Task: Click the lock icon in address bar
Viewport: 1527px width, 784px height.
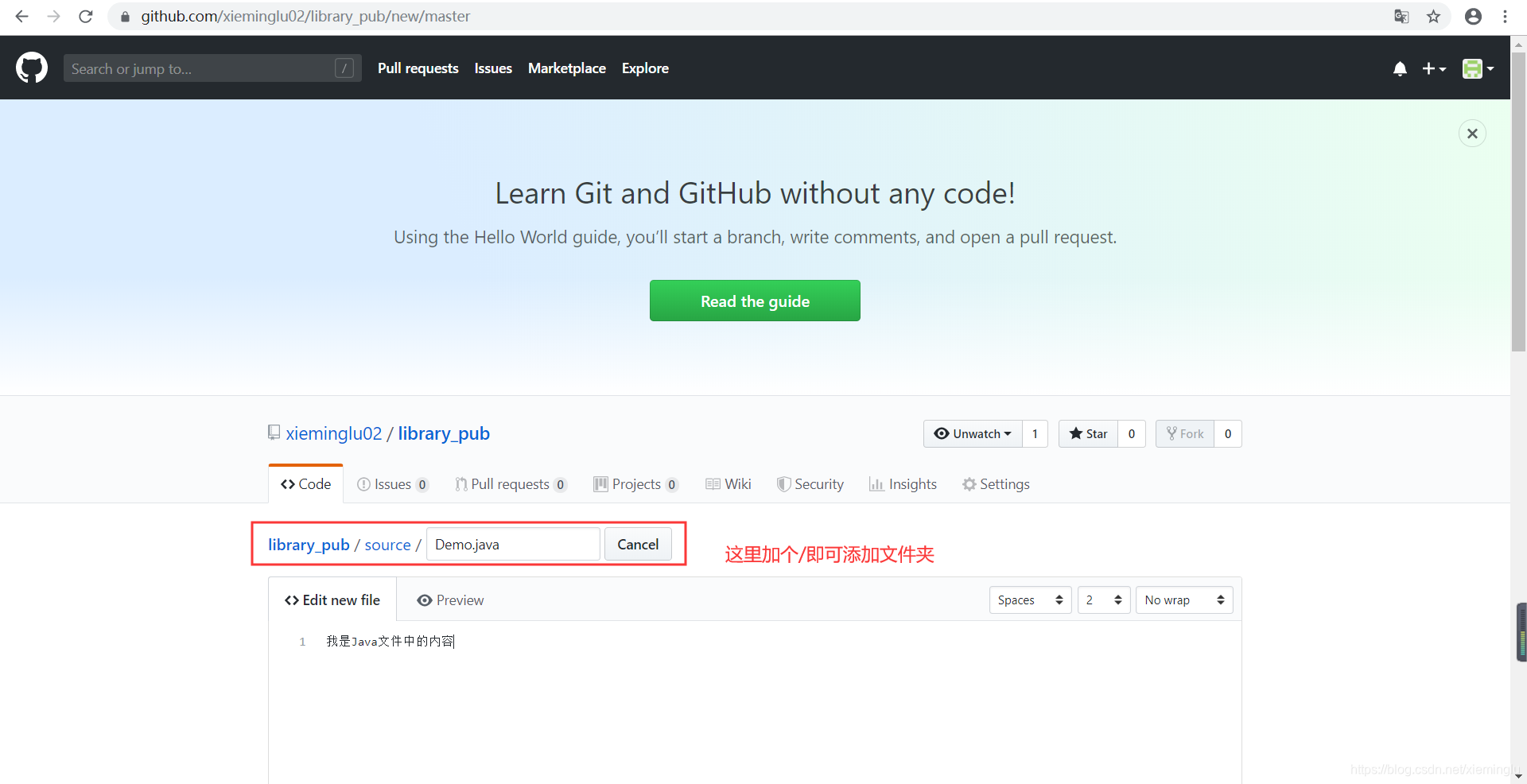Action: 125,17
